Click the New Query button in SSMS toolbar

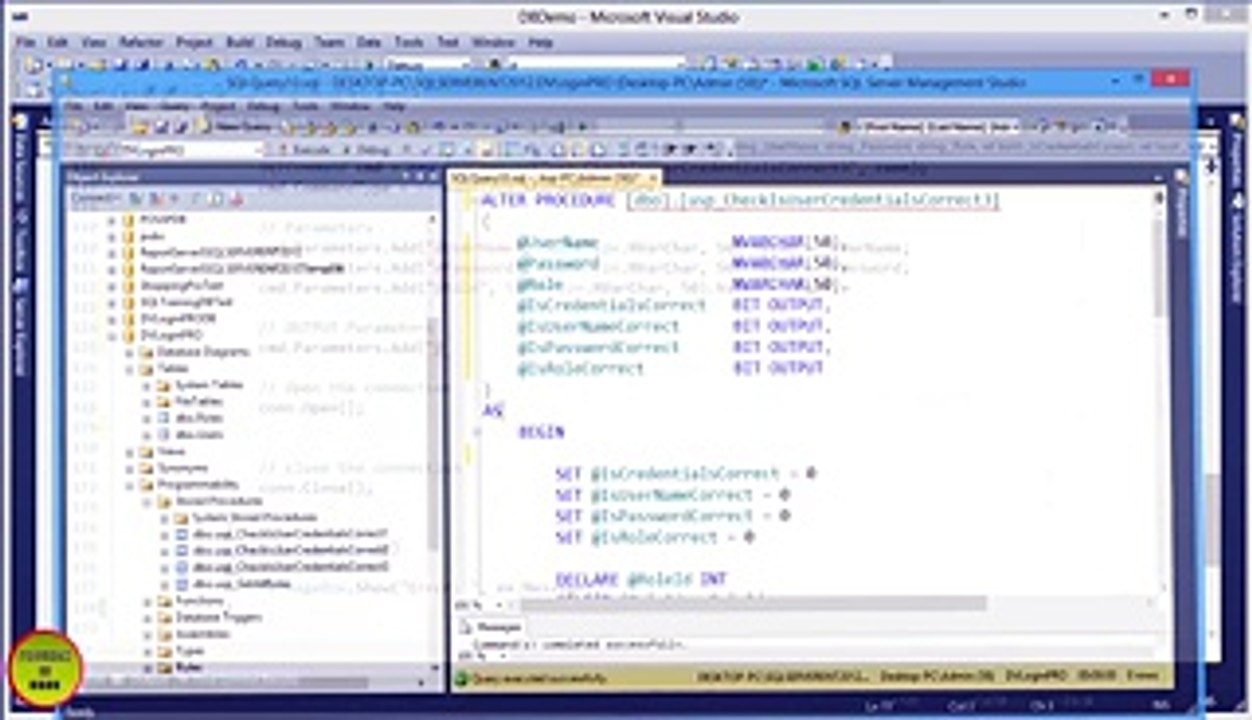(x=235, y=127)
